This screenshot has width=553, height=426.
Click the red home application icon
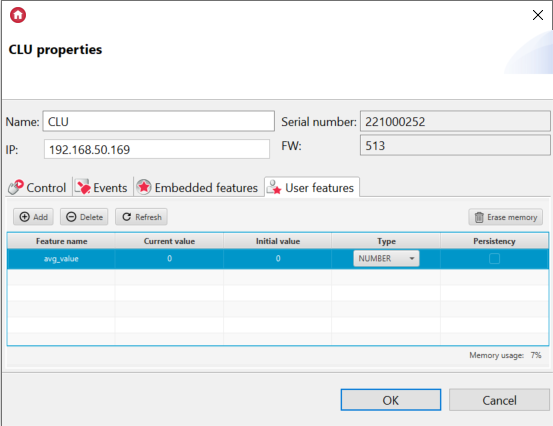[18, 15]
